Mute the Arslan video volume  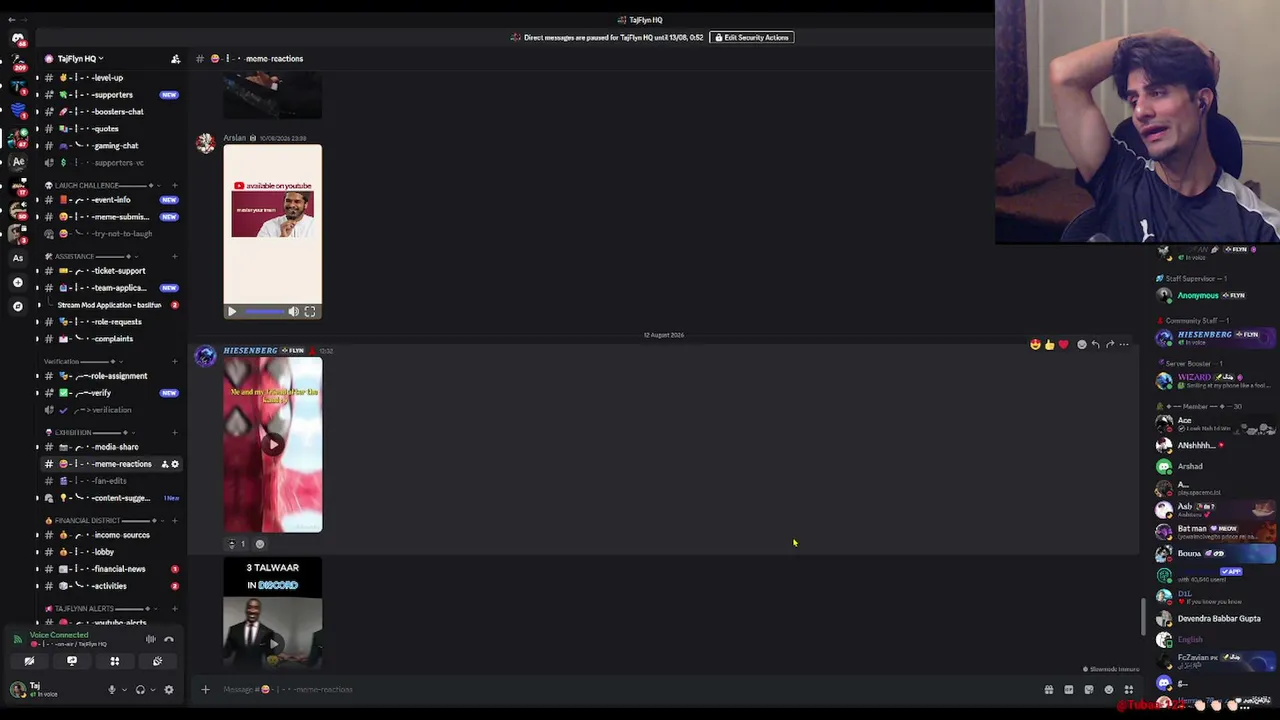click(294, 312)
